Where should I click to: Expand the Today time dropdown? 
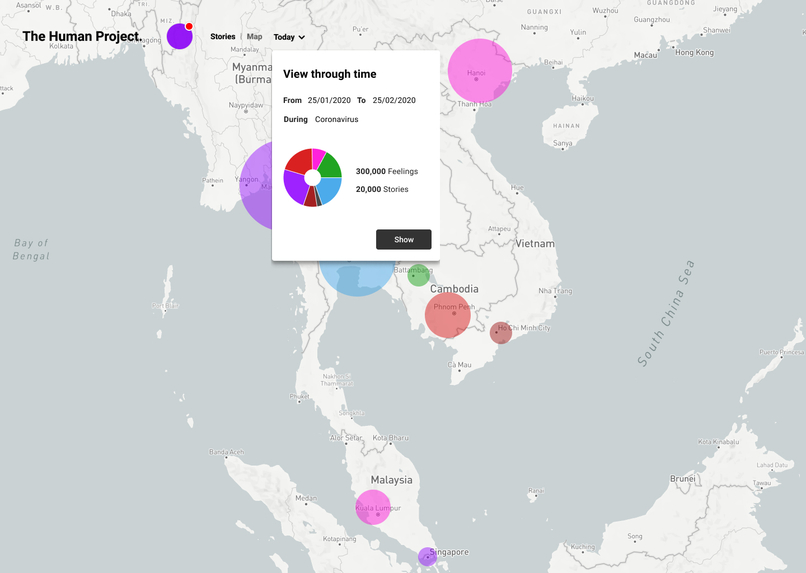point(289,37)
